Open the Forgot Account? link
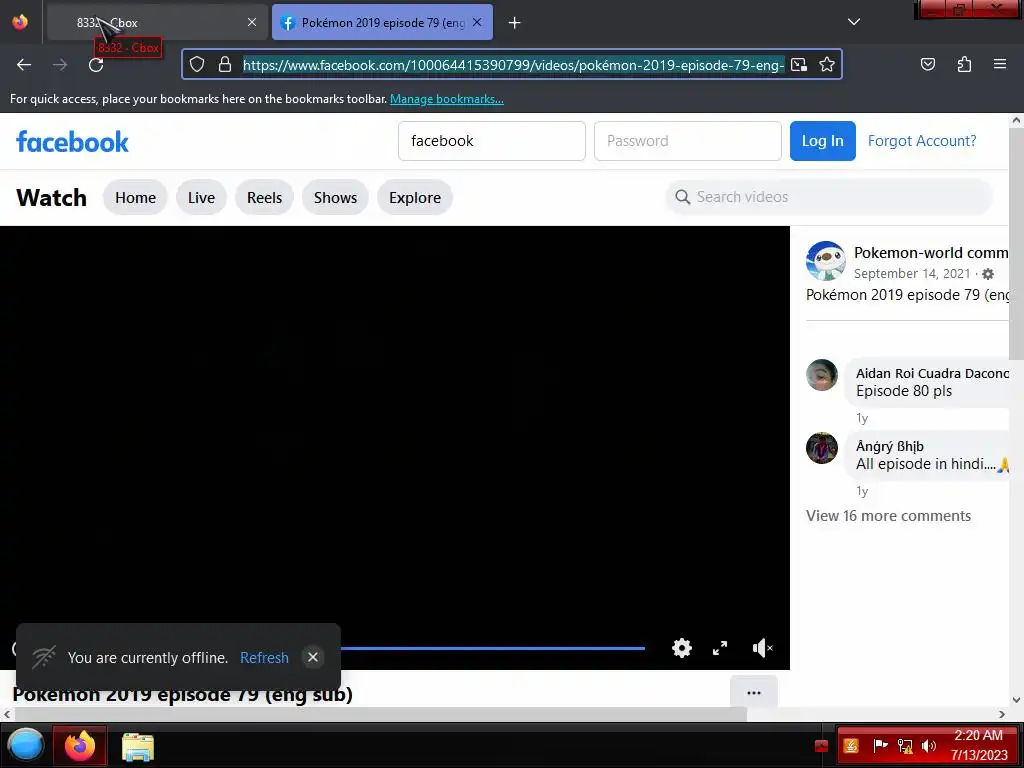The height and width of the screenshot is (768, 1024). pyautogui.click(x=922, y=141)
